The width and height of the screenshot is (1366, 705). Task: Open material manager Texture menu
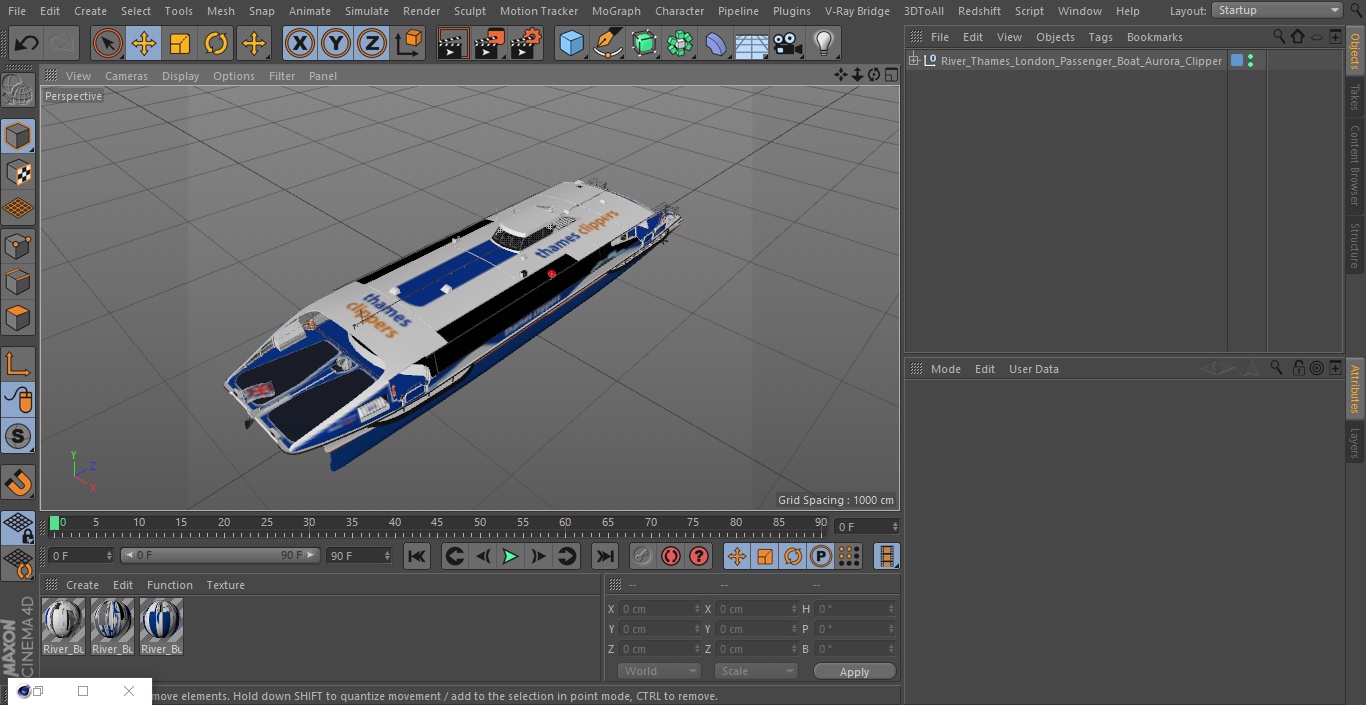click(x=225, y=585)
